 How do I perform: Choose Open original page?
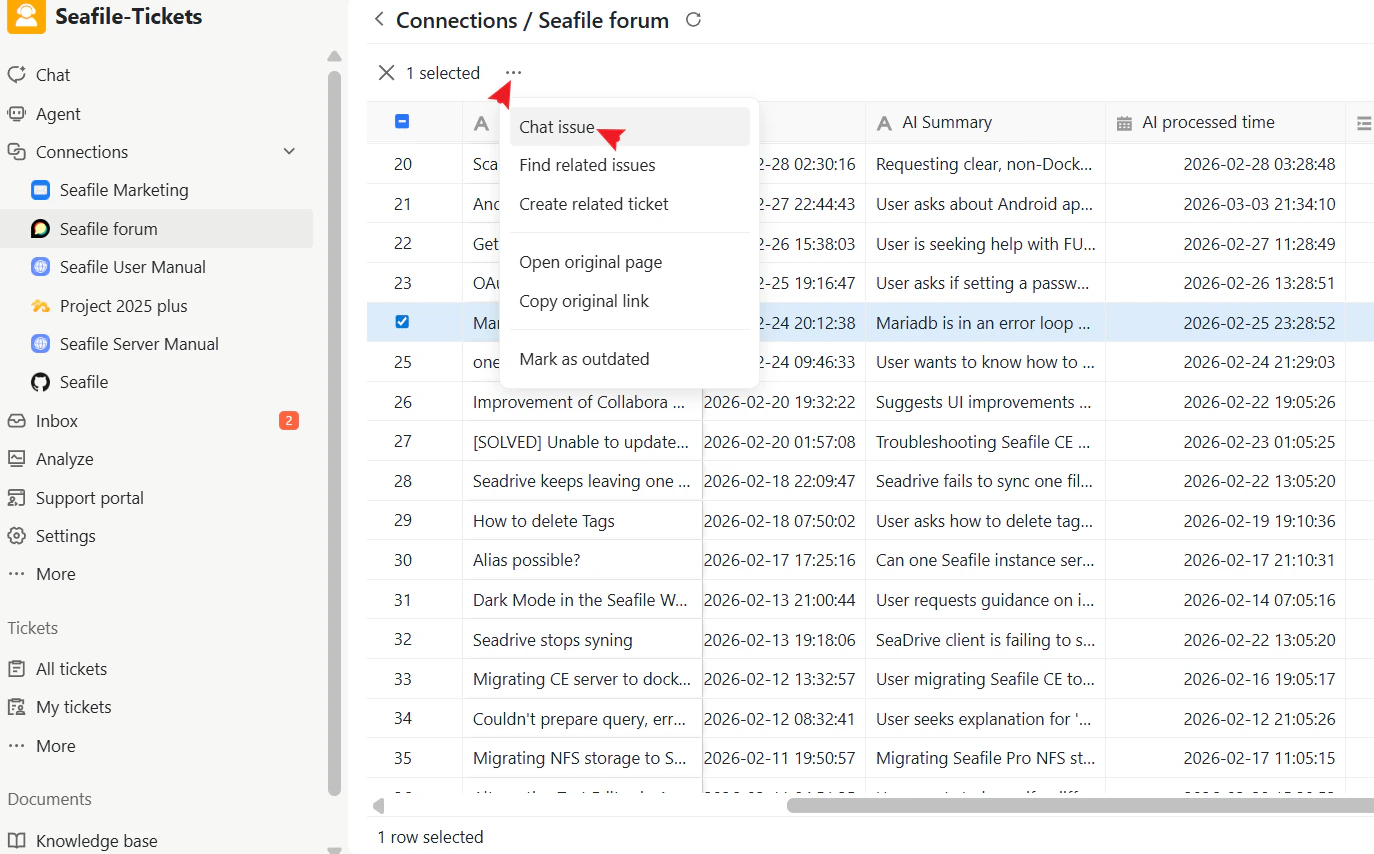[629, 262]
